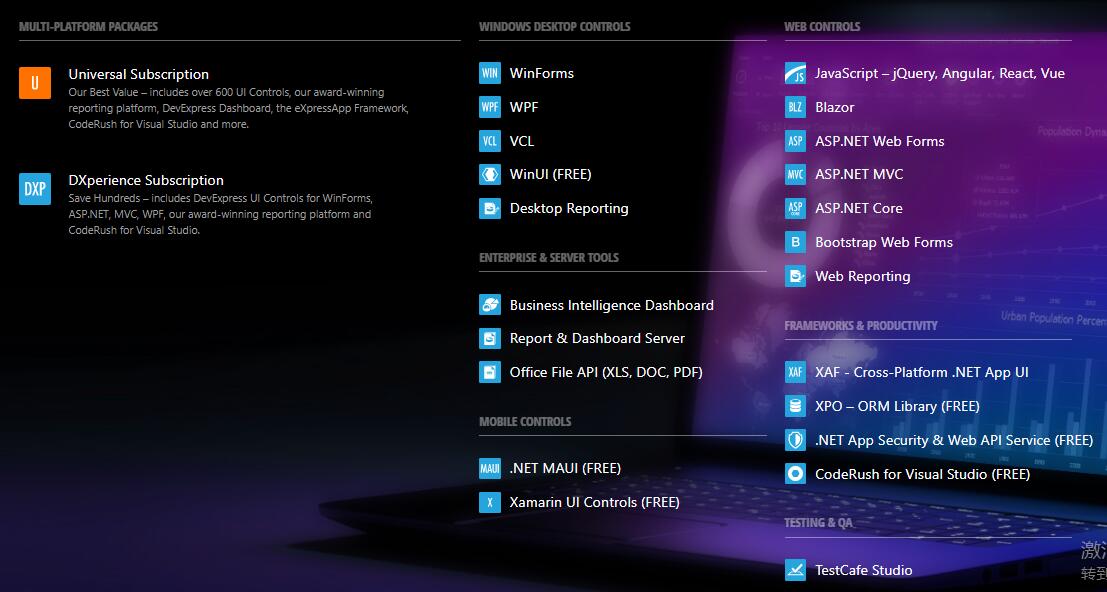
Task: Click the CodeRush circular icon
Action: 795,474
